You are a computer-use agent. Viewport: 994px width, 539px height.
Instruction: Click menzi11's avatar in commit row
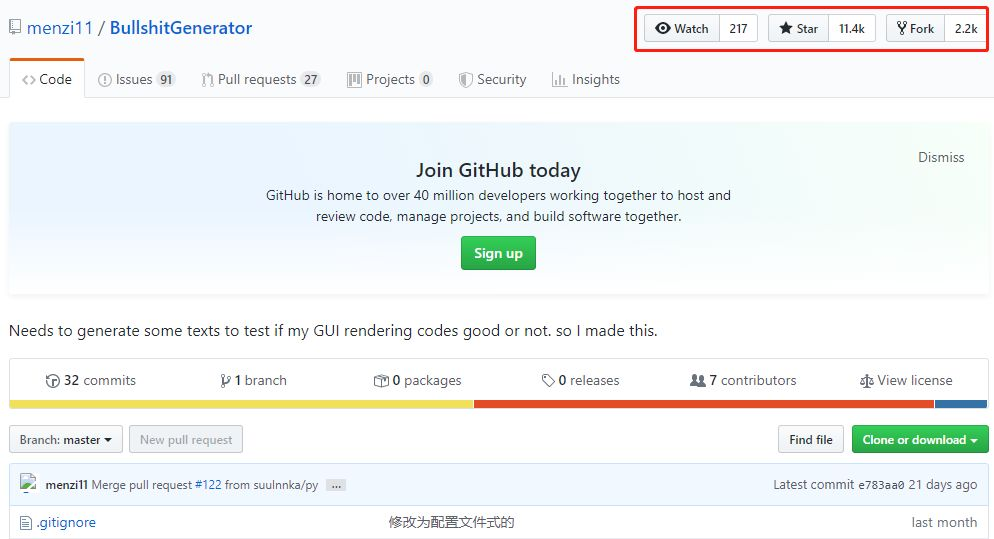click(x=29, y=483)
